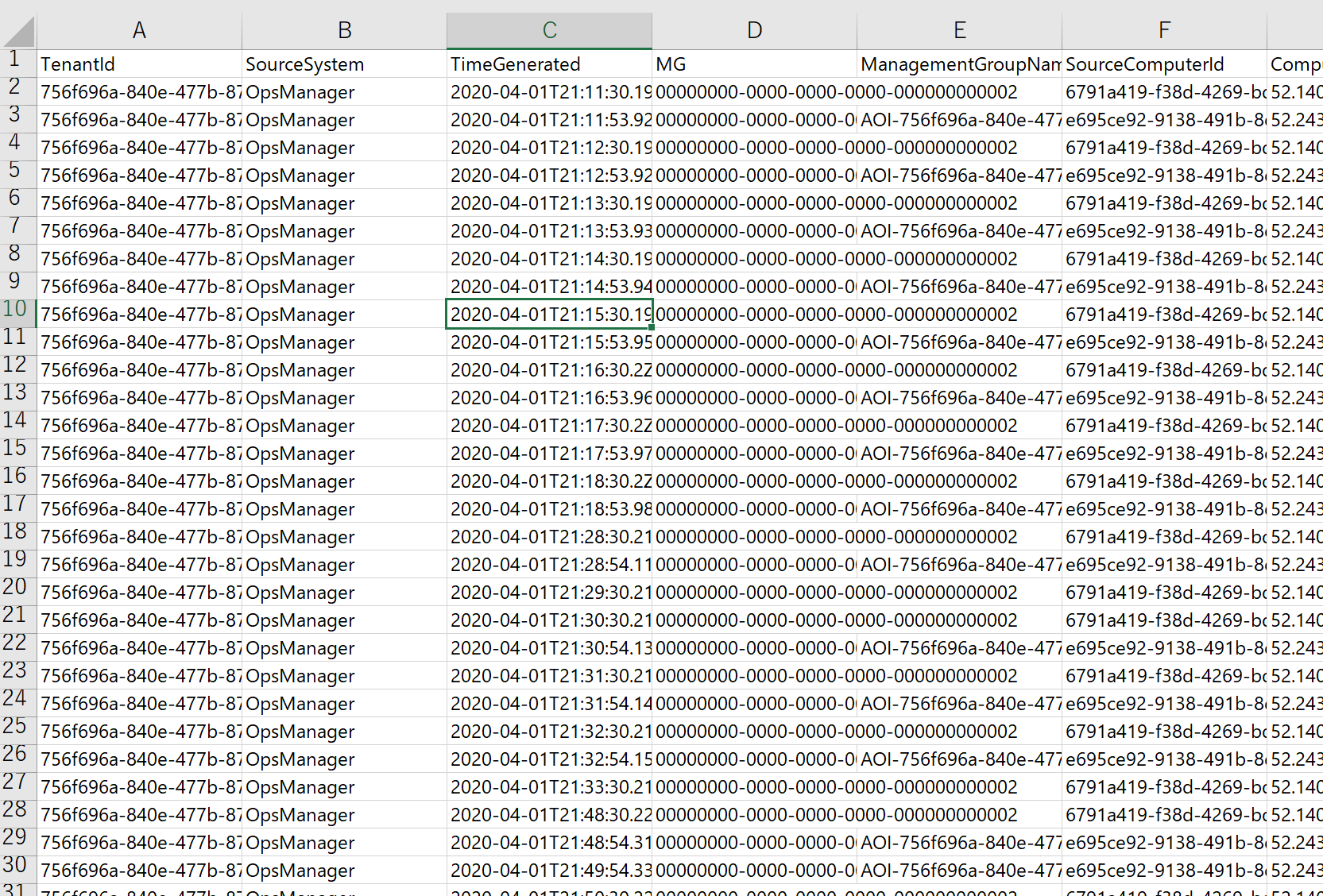Image resolution: width=1323 pixels, height=896 pixels.
Task: Select cell with 2020-04-01T21:11:53.92 timestamp
Action: point(549,119)
